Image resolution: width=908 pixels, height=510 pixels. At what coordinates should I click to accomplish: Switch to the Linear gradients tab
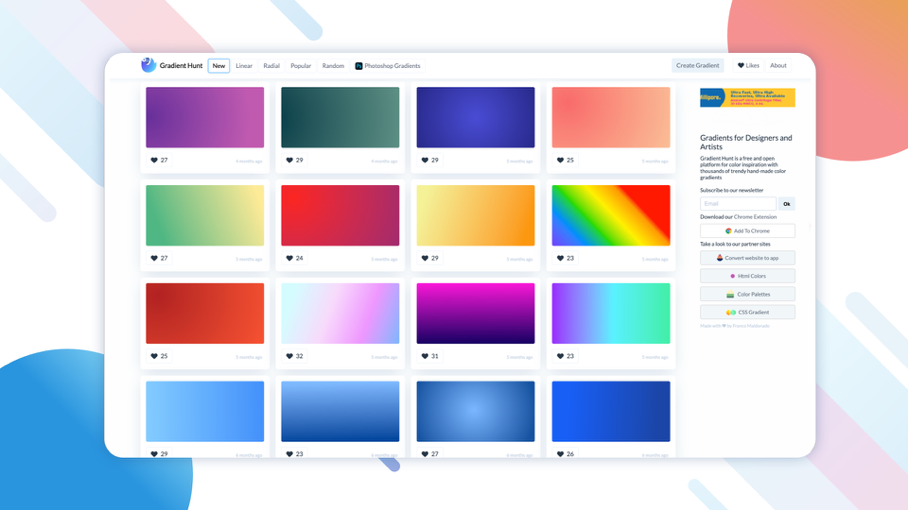(x=244, y=66)
